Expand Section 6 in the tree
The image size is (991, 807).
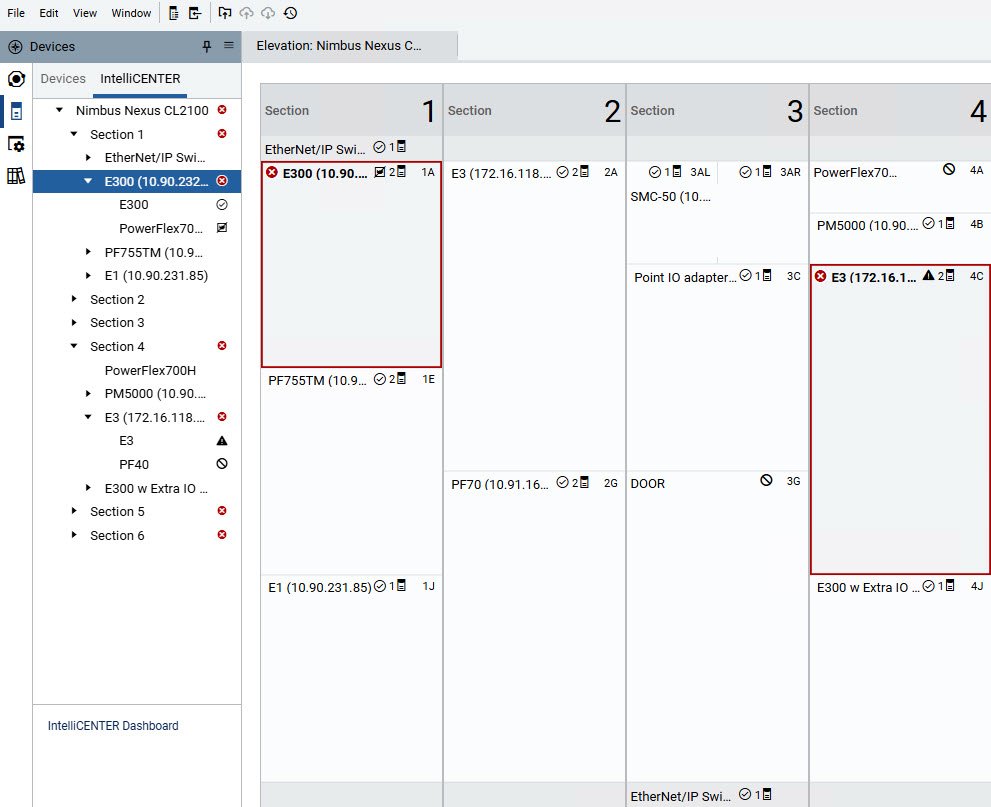[74, 535]
